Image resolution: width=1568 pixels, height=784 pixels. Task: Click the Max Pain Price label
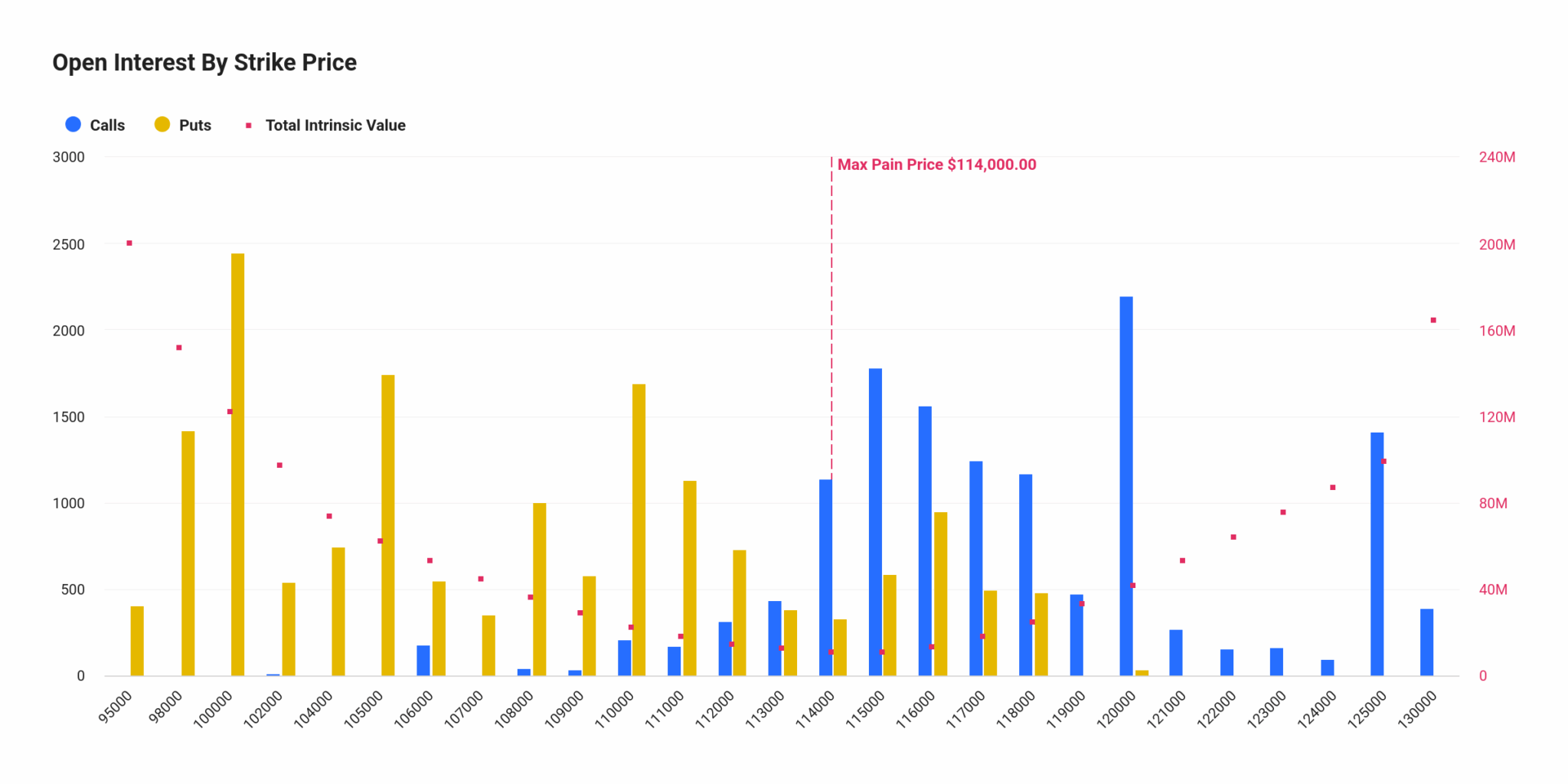pyautogui.click(x=936, y=165)
